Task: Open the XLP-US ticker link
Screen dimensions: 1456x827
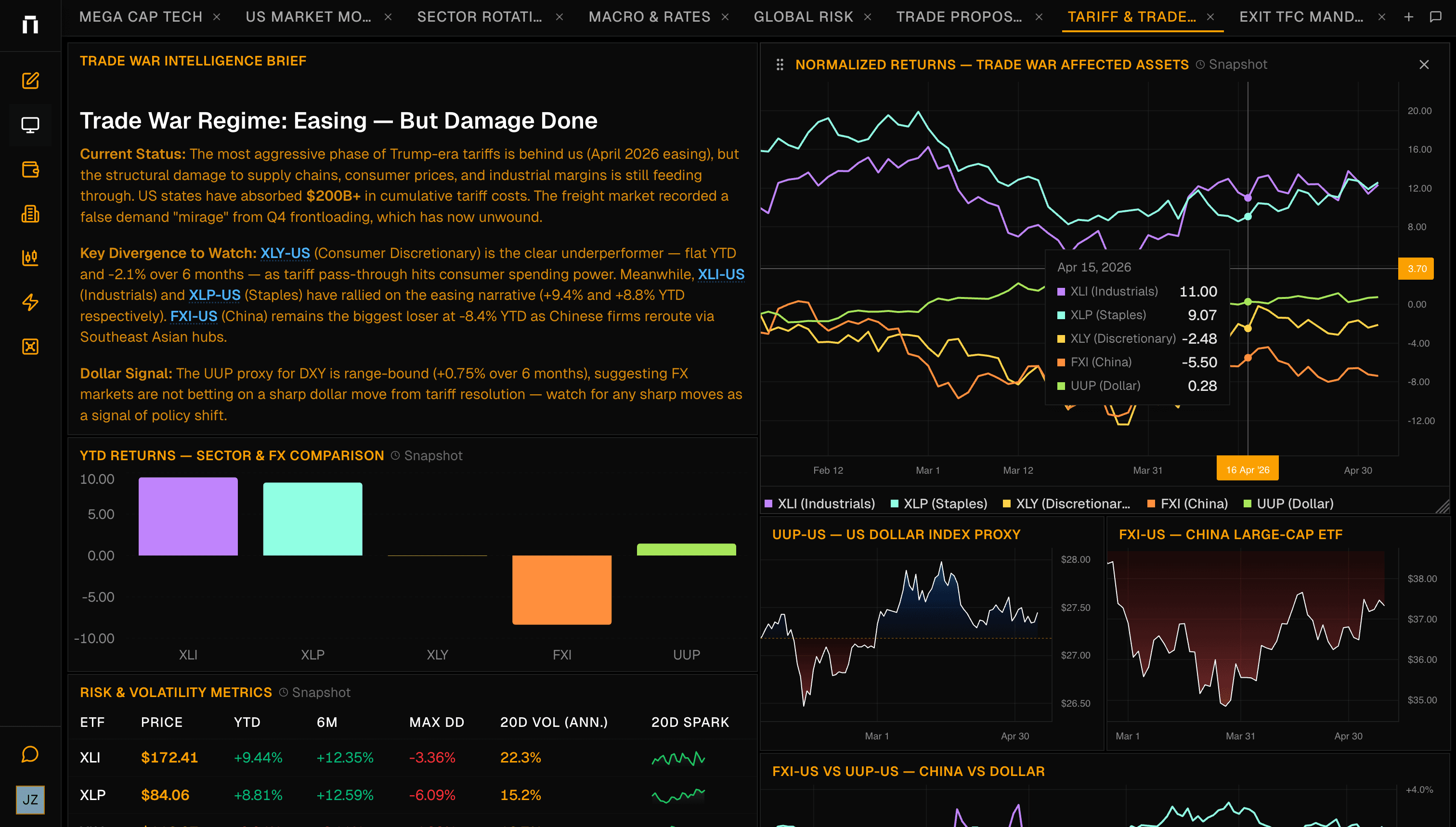Action: pyautogui.click(x=215, y=296)
